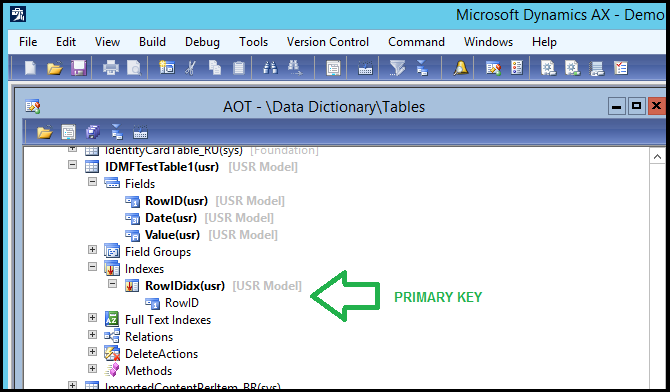Click the AOT window system menu icon

click(x=32, y=106)
